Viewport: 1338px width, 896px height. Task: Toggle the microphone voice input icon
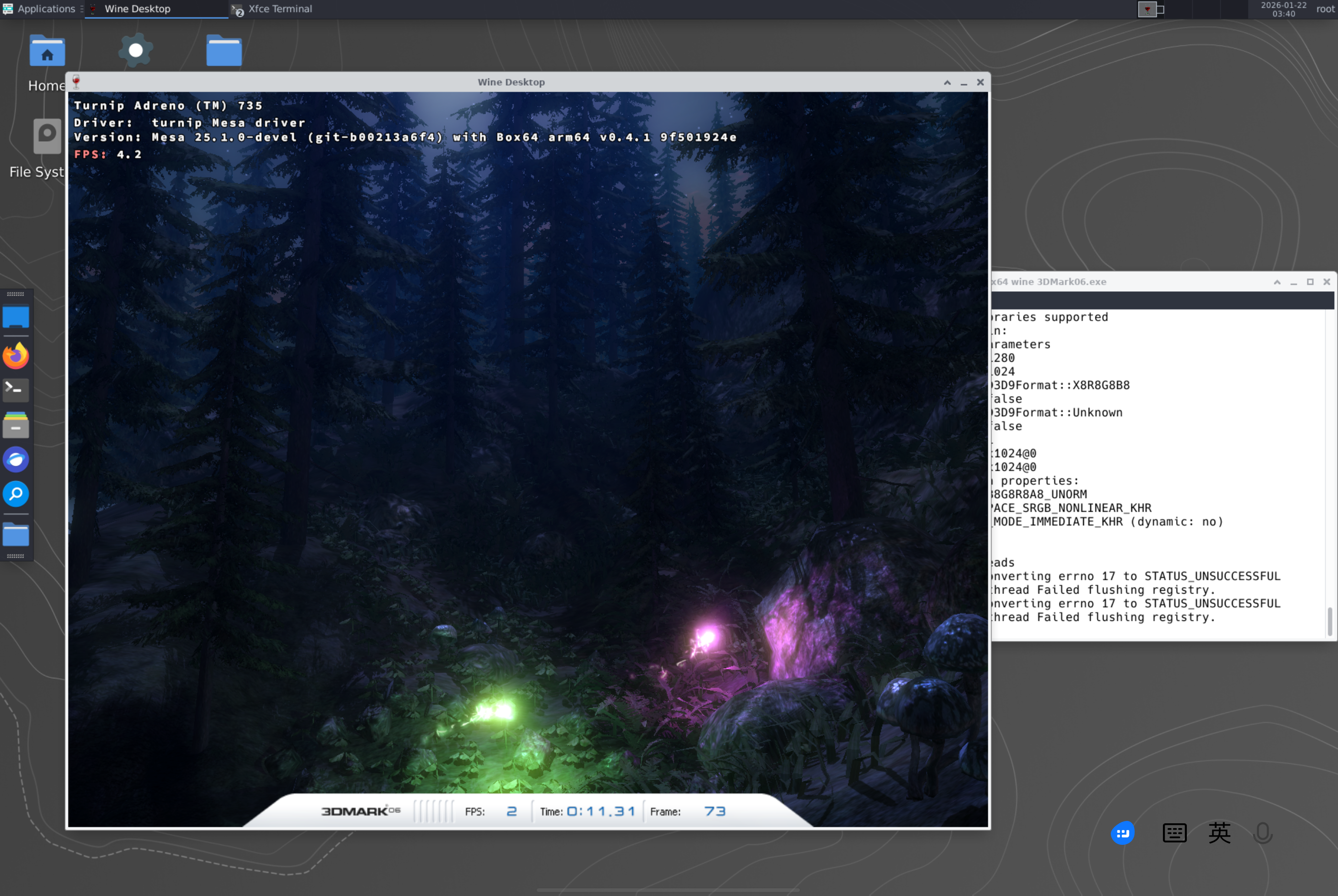click(x=1262, y=832)
